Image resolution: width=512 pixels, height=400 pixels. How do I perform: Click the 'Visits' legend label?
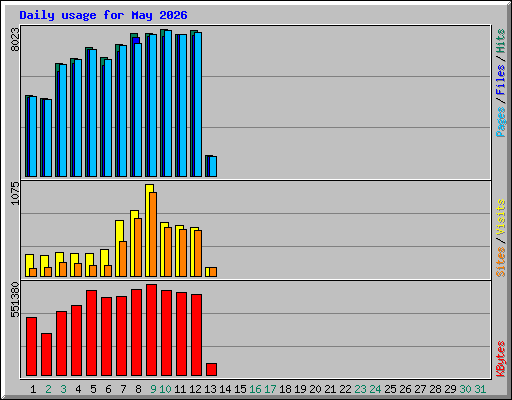point(500,217)
